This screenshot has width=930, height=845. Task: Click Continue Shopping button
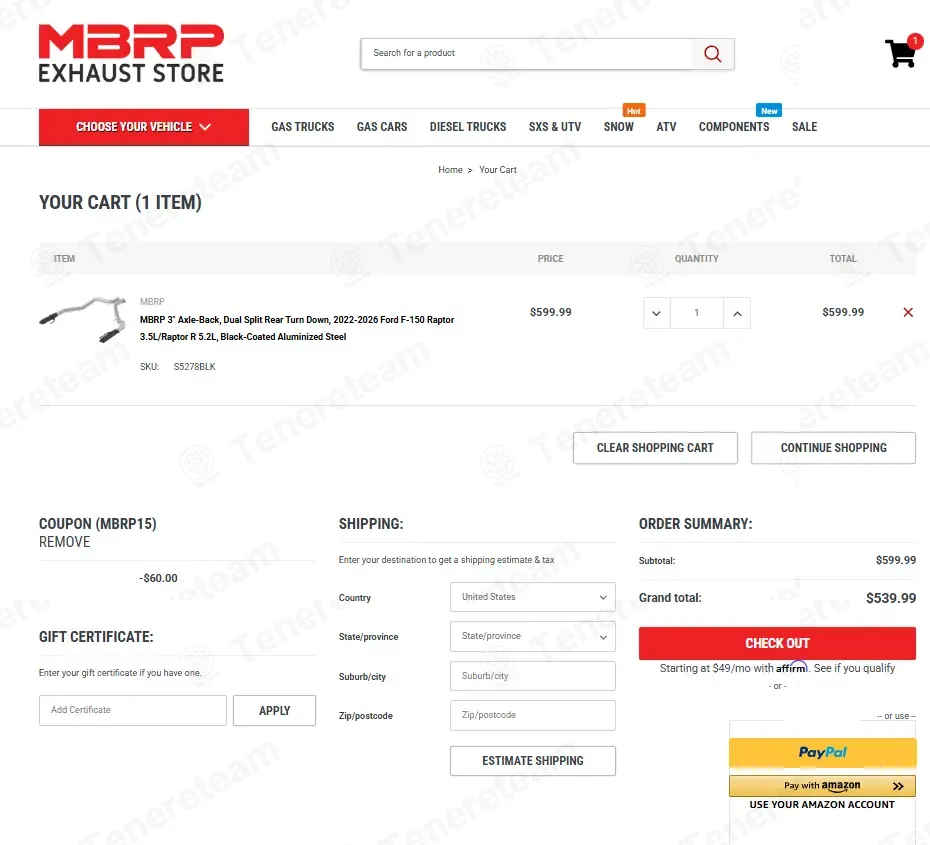pos(833,448)
